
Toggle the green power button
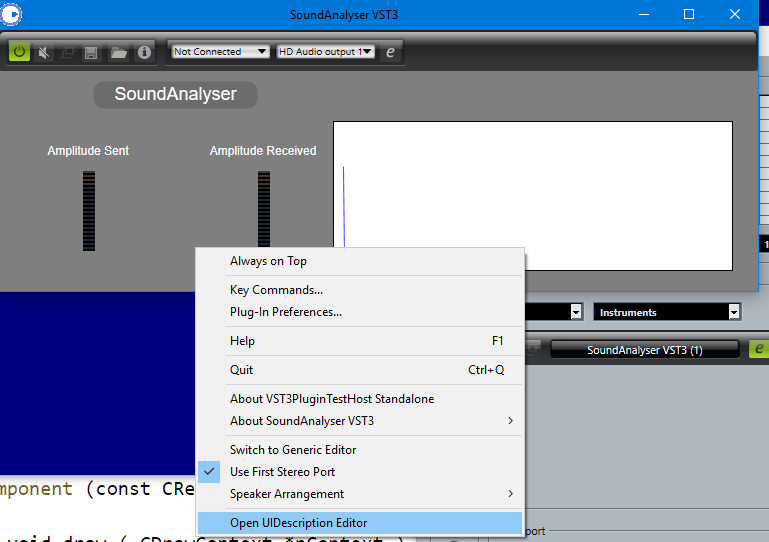(19, 52)
